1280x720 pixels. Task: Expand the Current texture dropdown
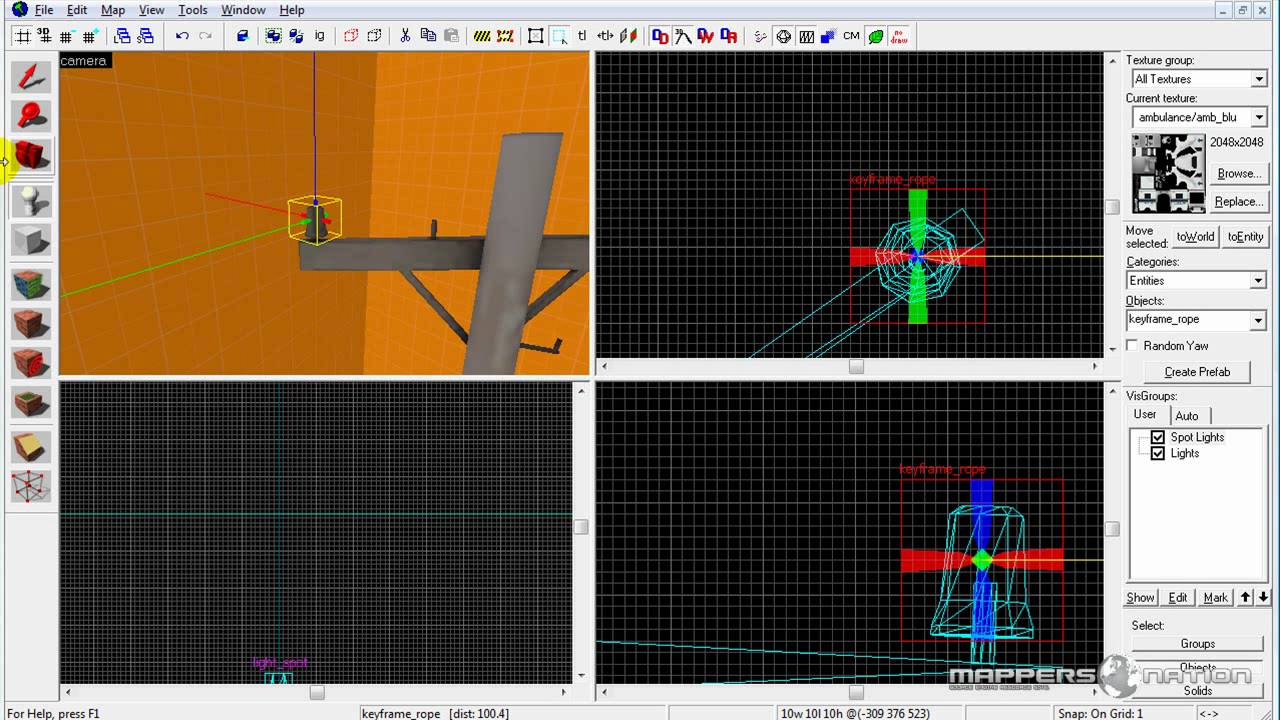[1259, 118]
